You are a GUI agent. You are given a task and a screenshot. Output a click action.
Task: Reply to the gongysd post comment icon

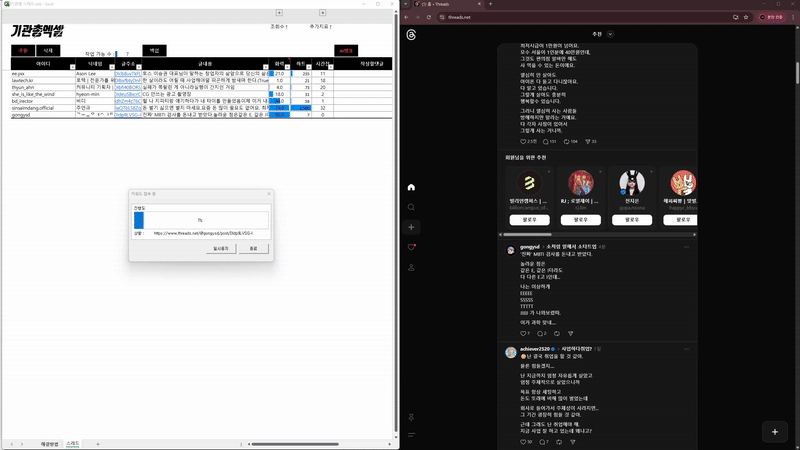[x=540, y=334]
